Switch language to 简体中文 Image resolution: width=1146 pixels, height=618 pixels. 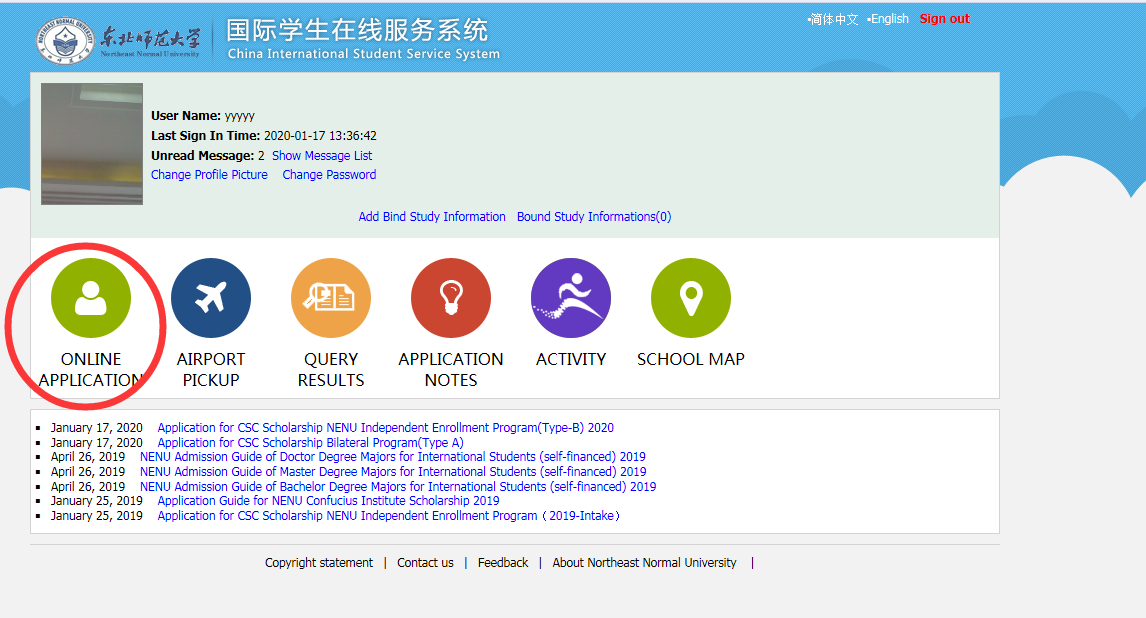[834, 19]
